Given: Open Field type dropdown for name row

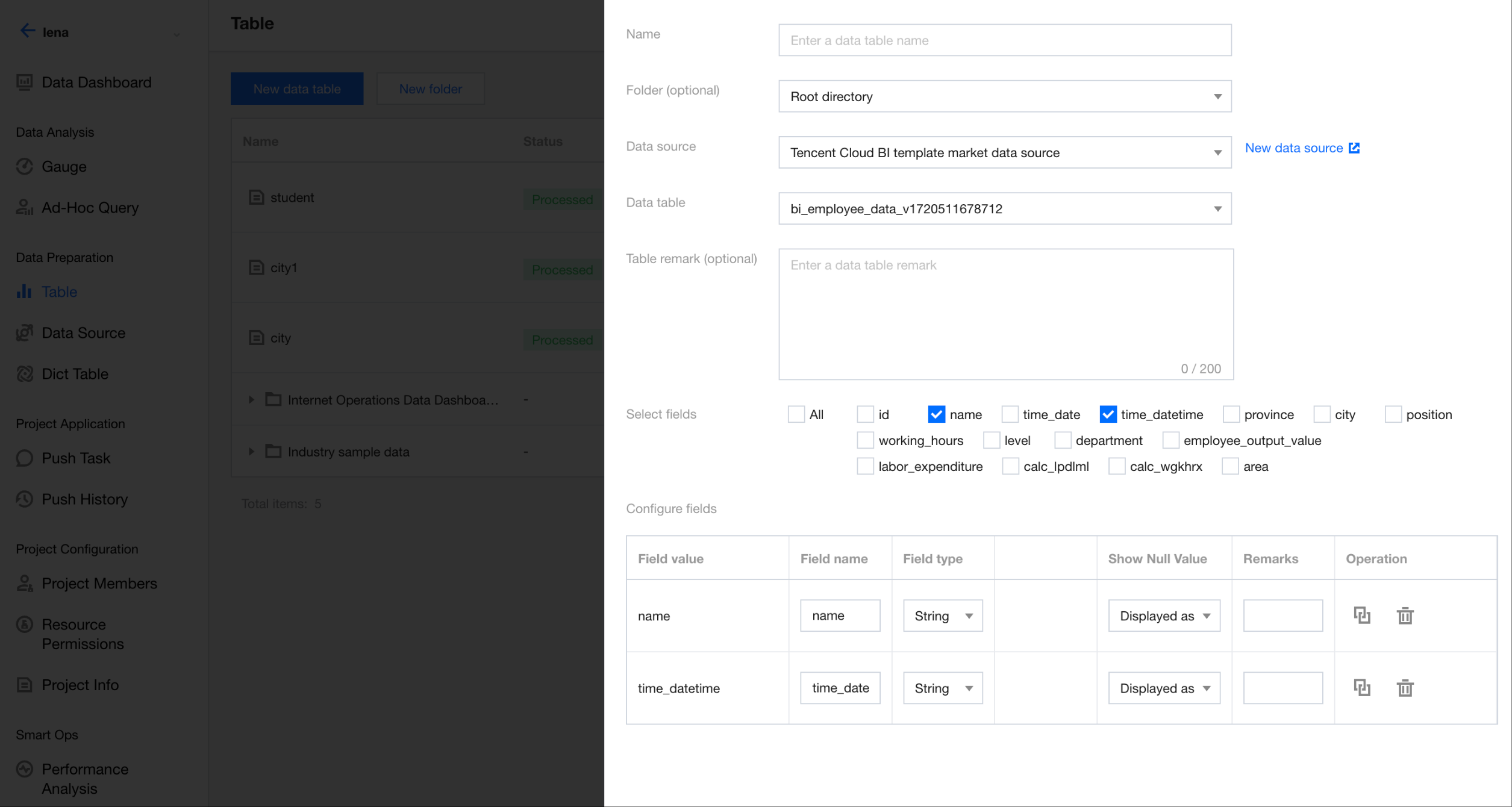Looking at the screenshot, I should pos(942,615).
